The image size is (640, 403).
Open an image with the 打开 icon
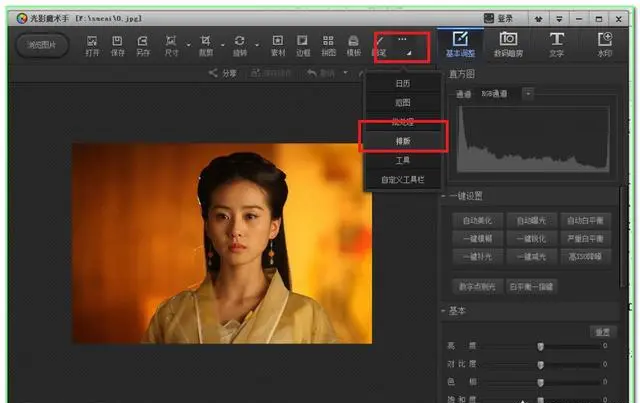point(92,46)
